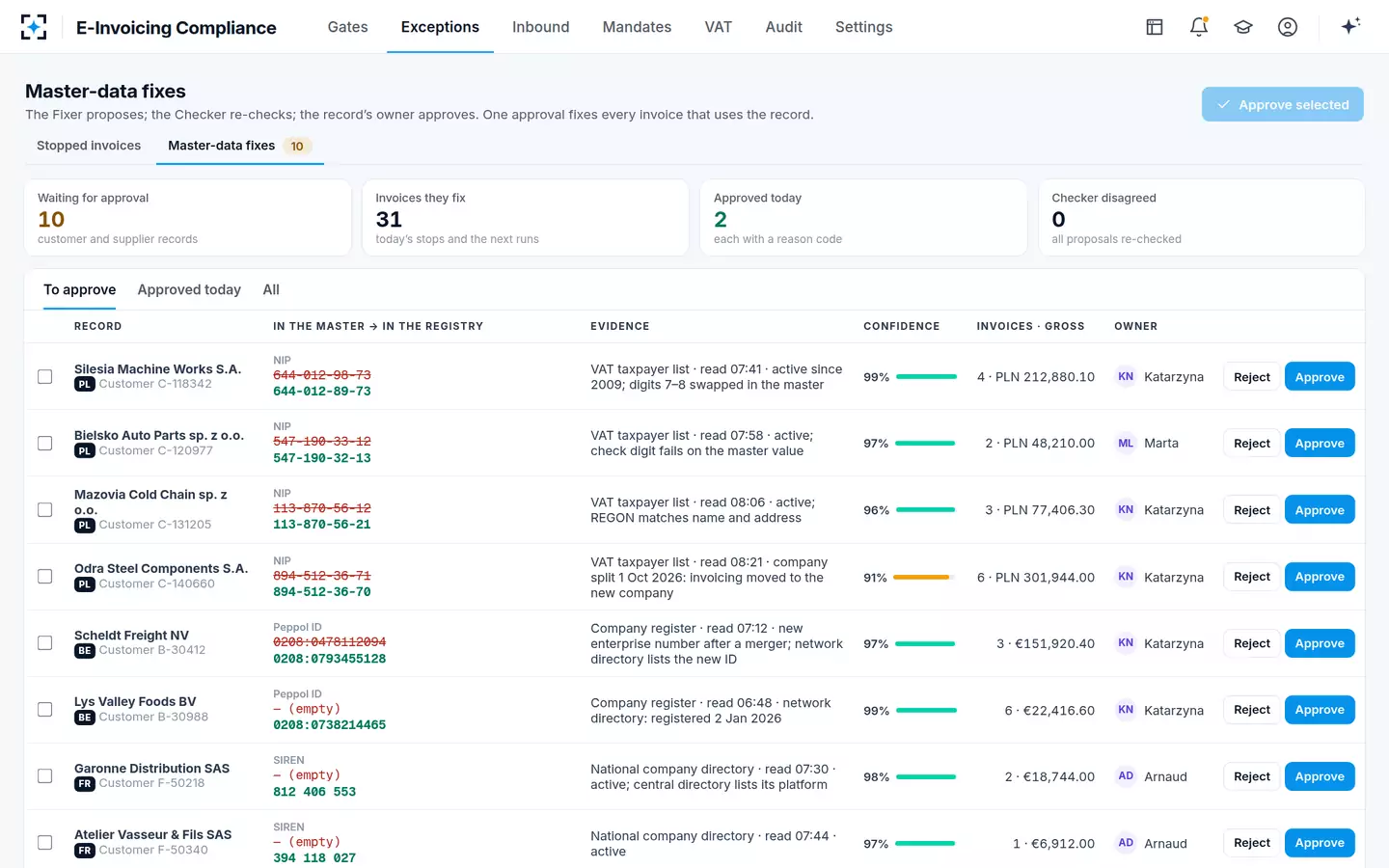1389x868 pixels.
Task: Open the notifications bell
Action: click(x=1199, y=27)
